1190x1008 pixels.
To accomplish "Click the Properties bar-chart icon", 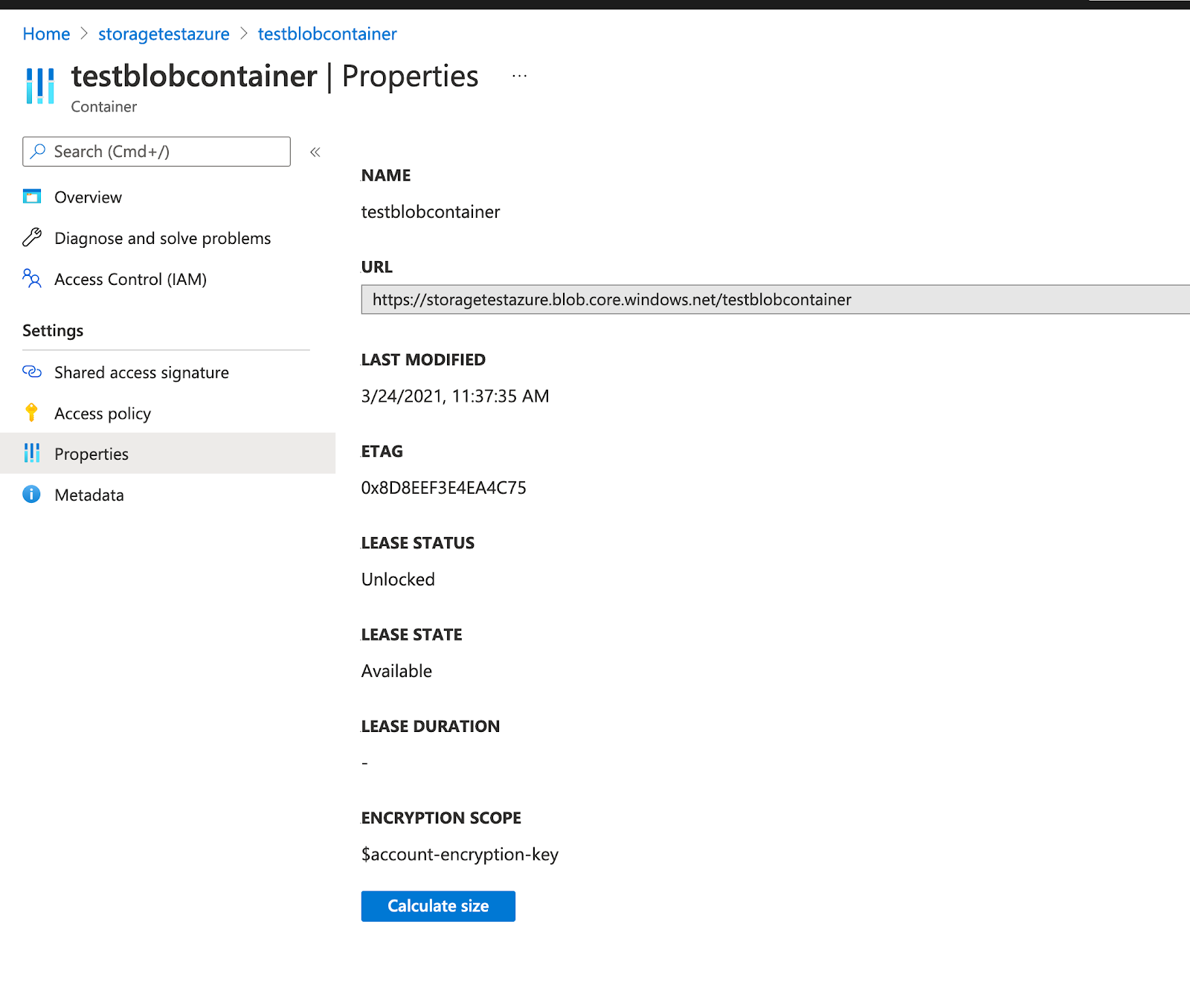I will [x=31, y=453].
